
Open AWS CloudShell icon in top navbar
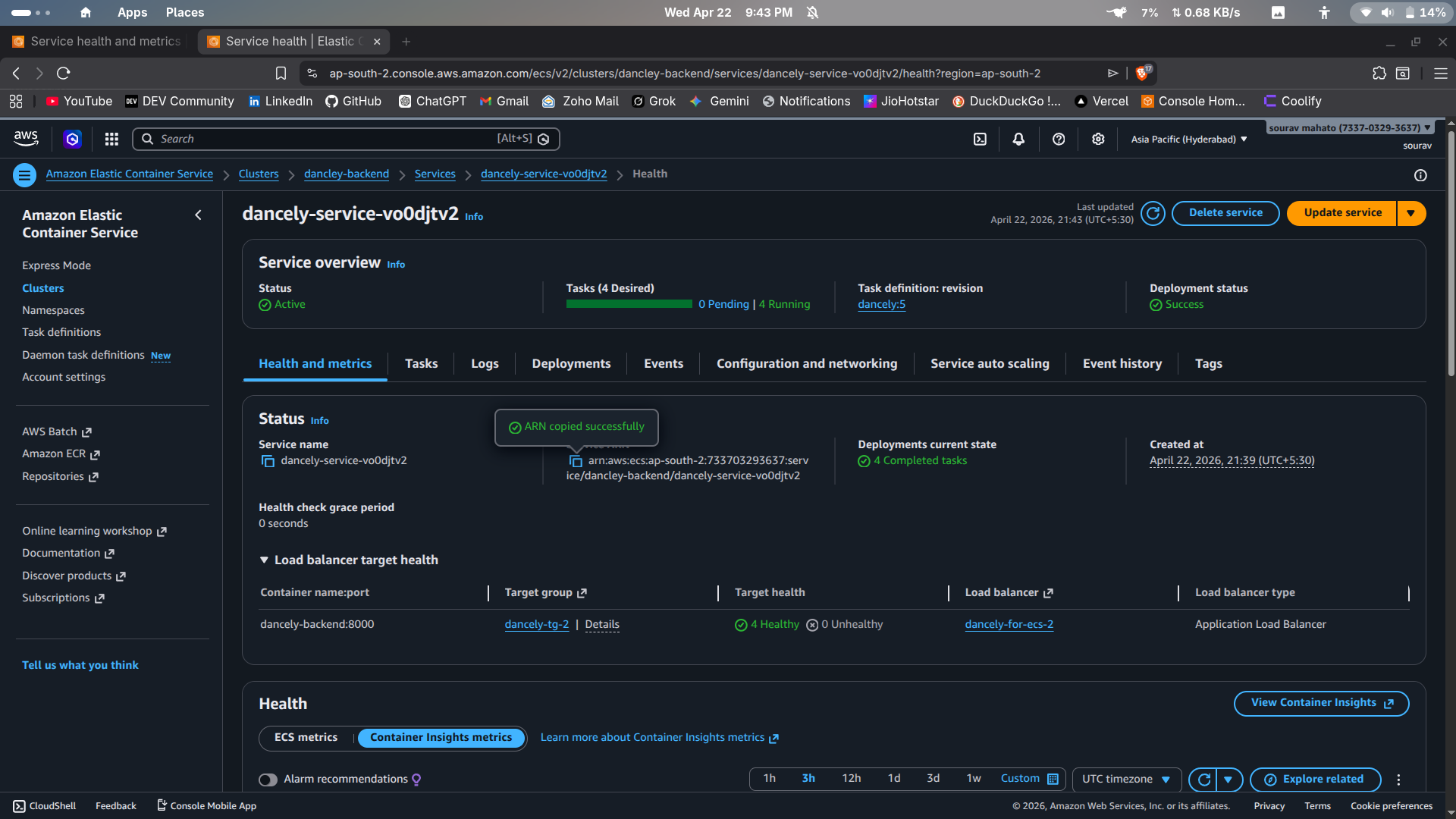pyautogui.click(x=980, y=139)
